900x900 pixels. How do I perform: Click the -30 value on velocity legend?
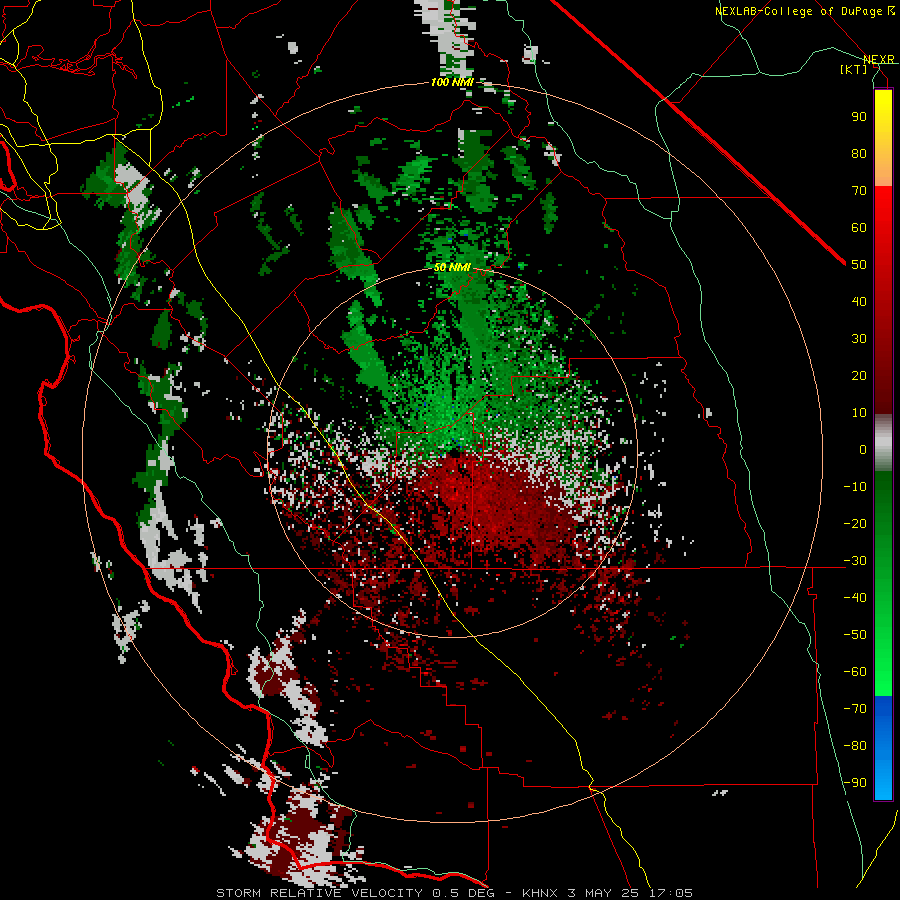855,561
